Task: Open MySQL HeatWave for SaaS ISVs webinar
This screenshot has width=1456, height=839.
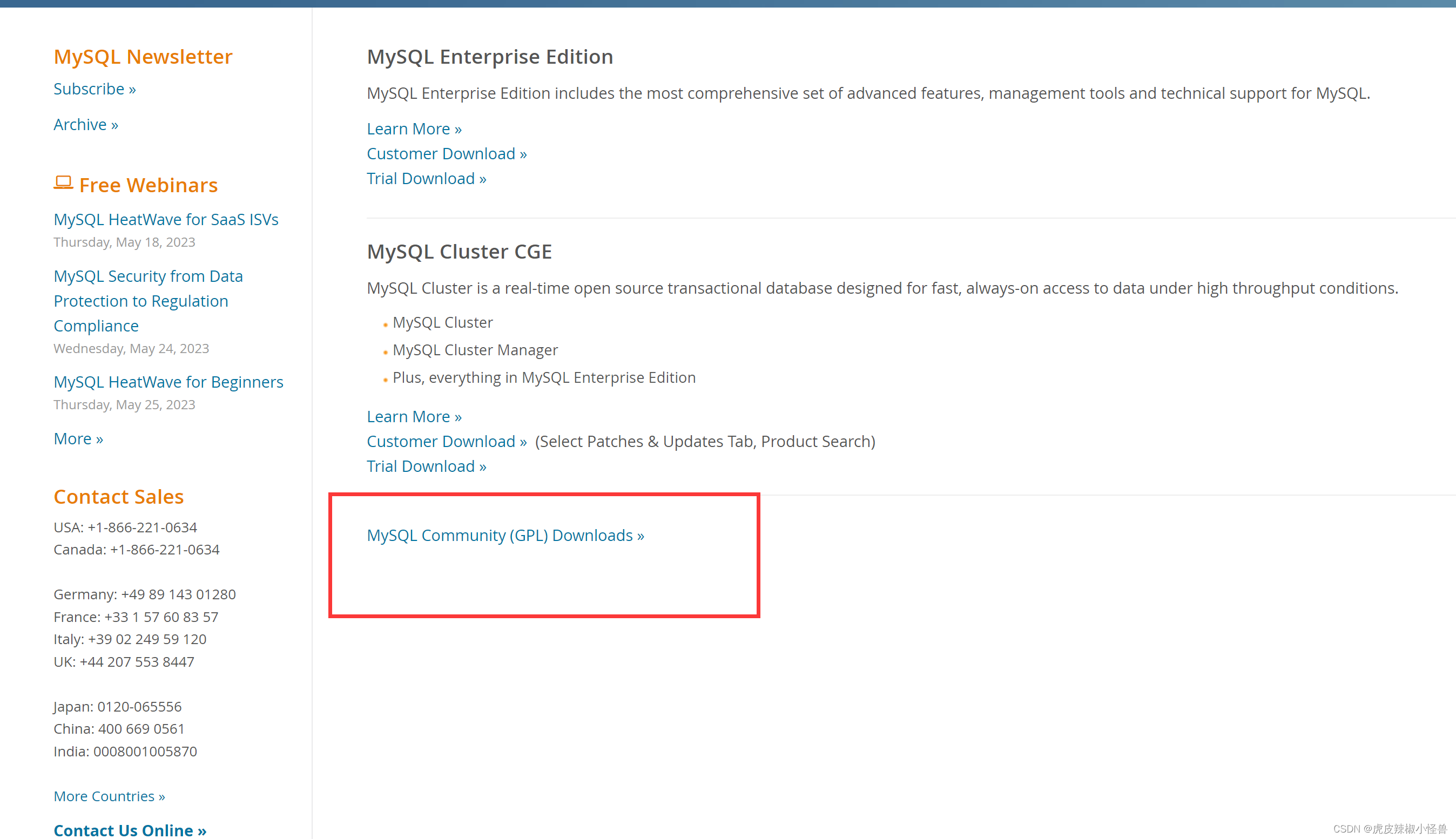Action: (x=166, y=220)
